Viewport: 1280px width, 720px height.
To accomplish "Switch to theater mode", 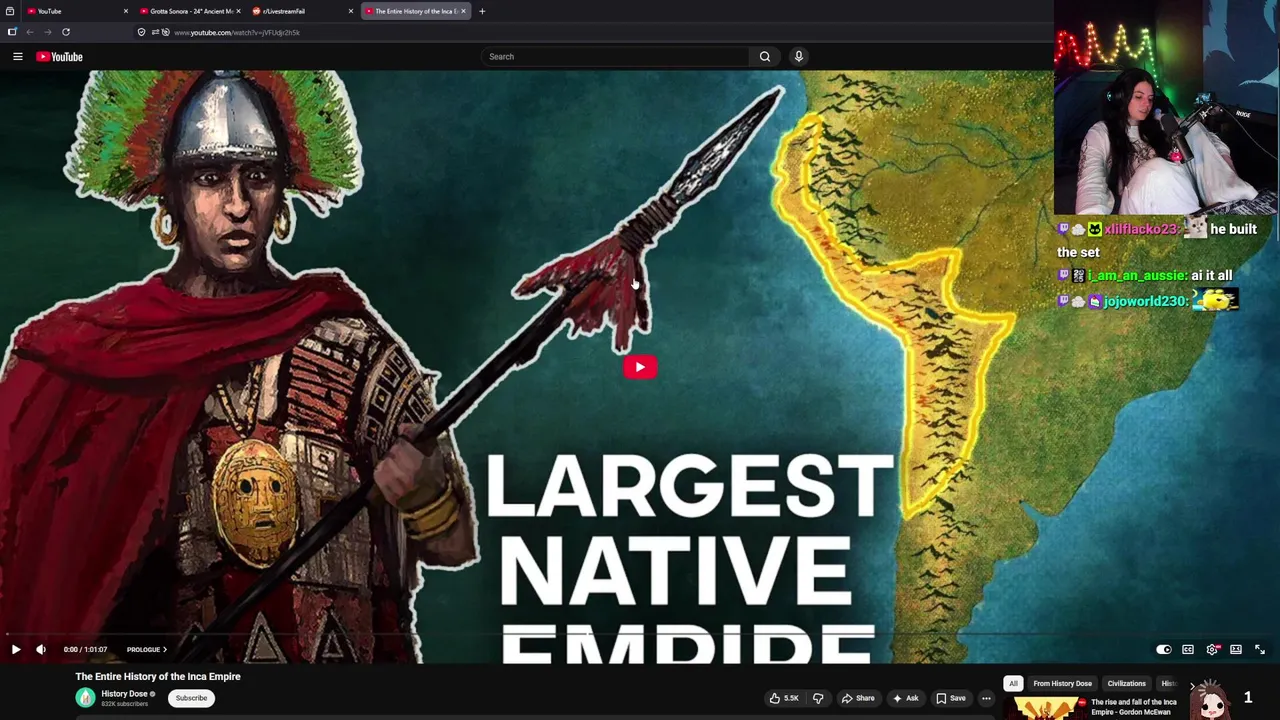I will coord(1236,650).
